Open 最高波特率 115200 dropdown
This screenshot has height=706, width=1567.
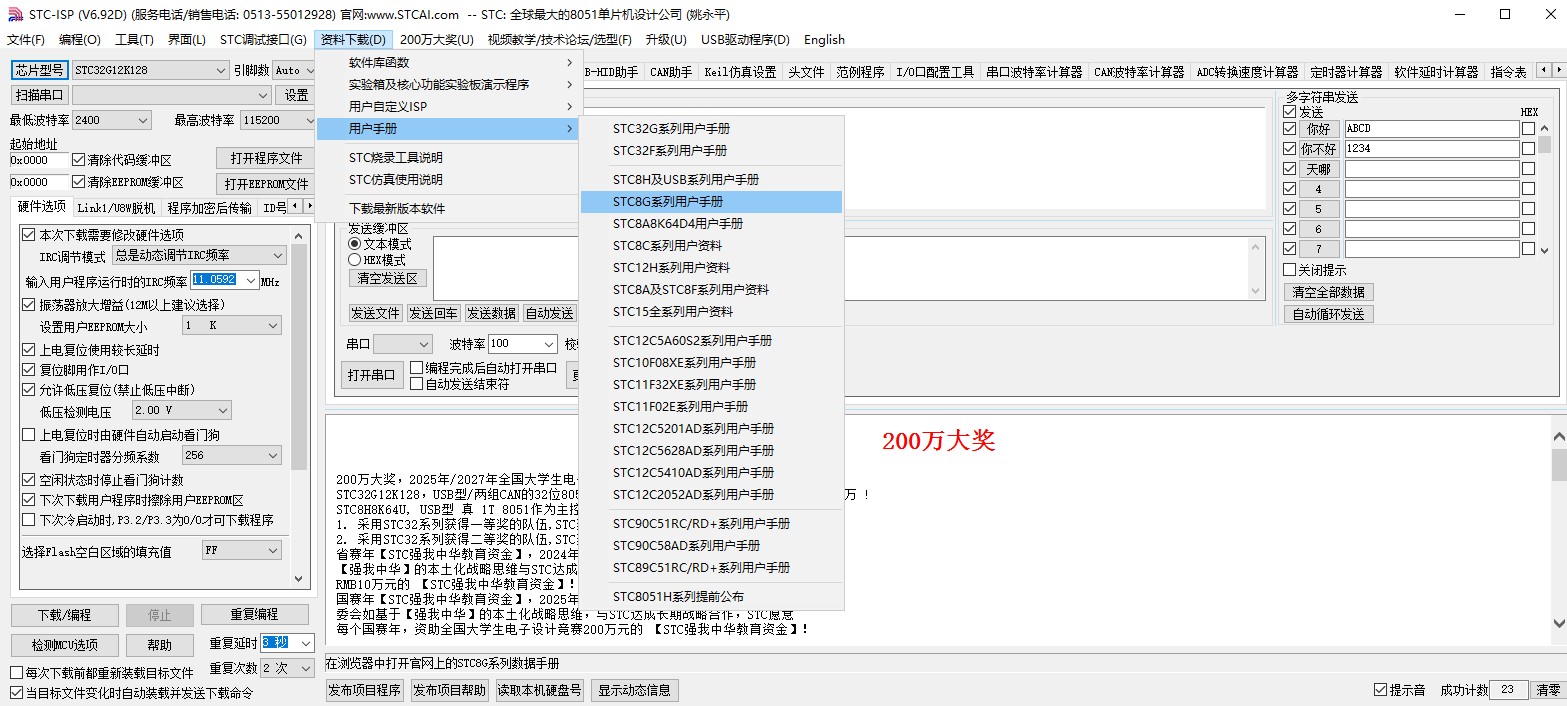278,120
